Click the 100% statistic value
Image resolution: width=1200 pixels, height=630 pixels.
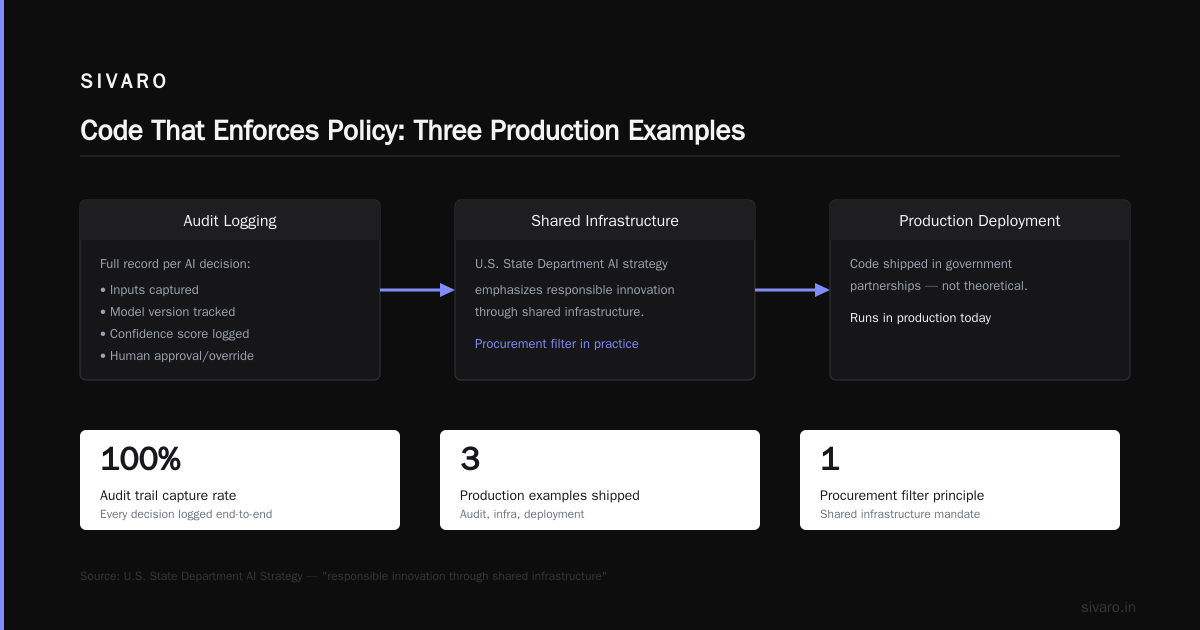click(141, 459)
